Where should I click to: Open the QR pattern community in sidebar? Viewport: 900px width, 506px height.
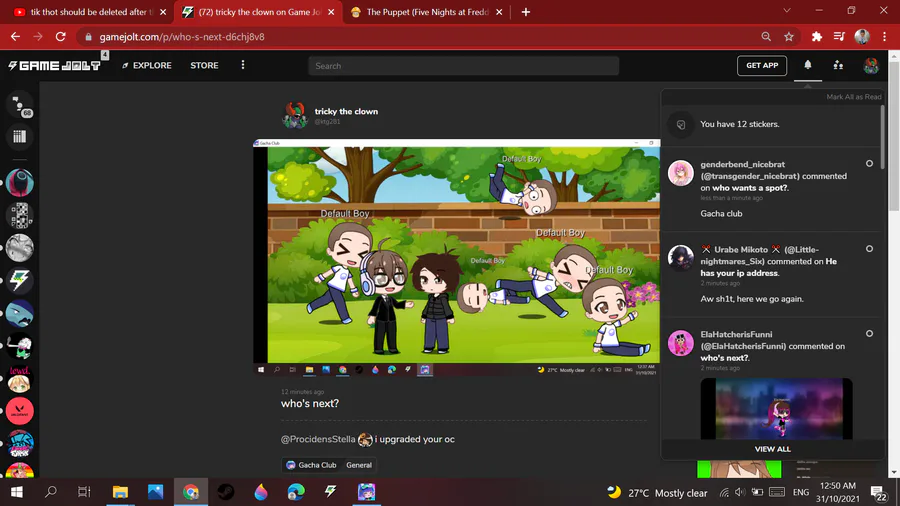[20, 216]
